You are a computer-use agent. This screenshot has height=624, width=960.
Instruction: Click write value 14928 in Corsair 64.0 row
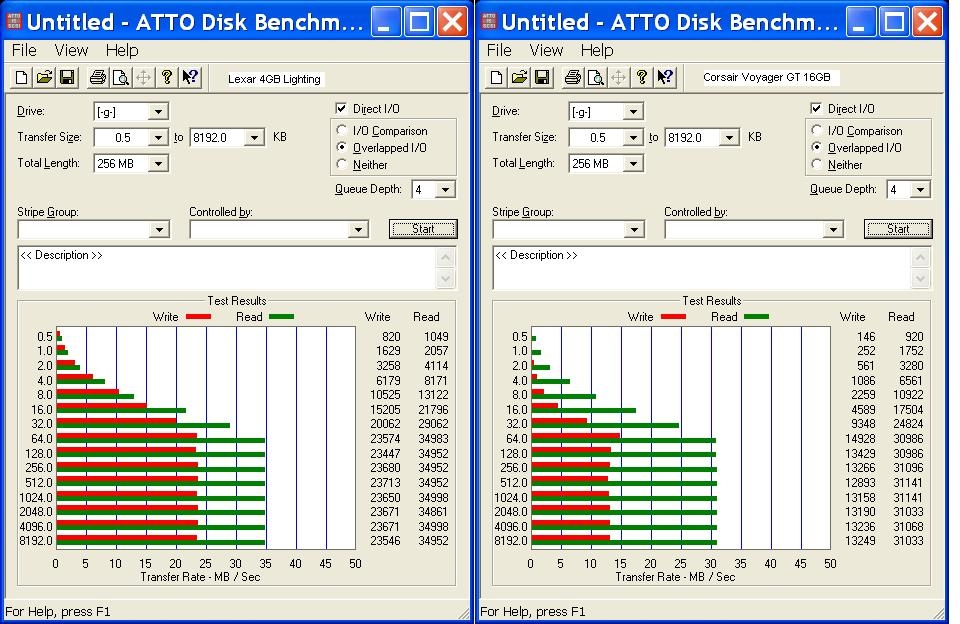(860, 438)
